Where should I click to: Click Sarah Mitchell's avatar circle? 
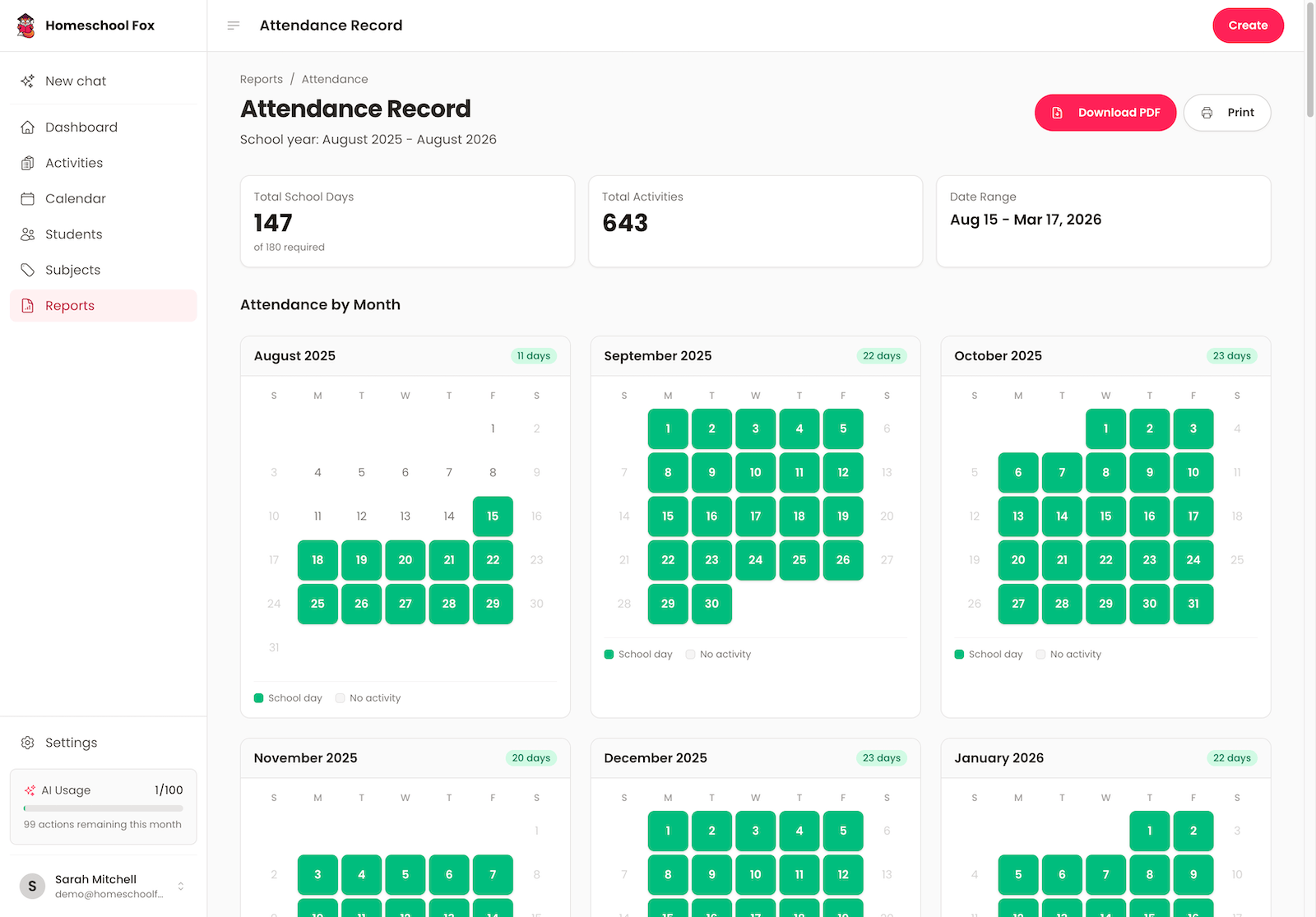32,886
